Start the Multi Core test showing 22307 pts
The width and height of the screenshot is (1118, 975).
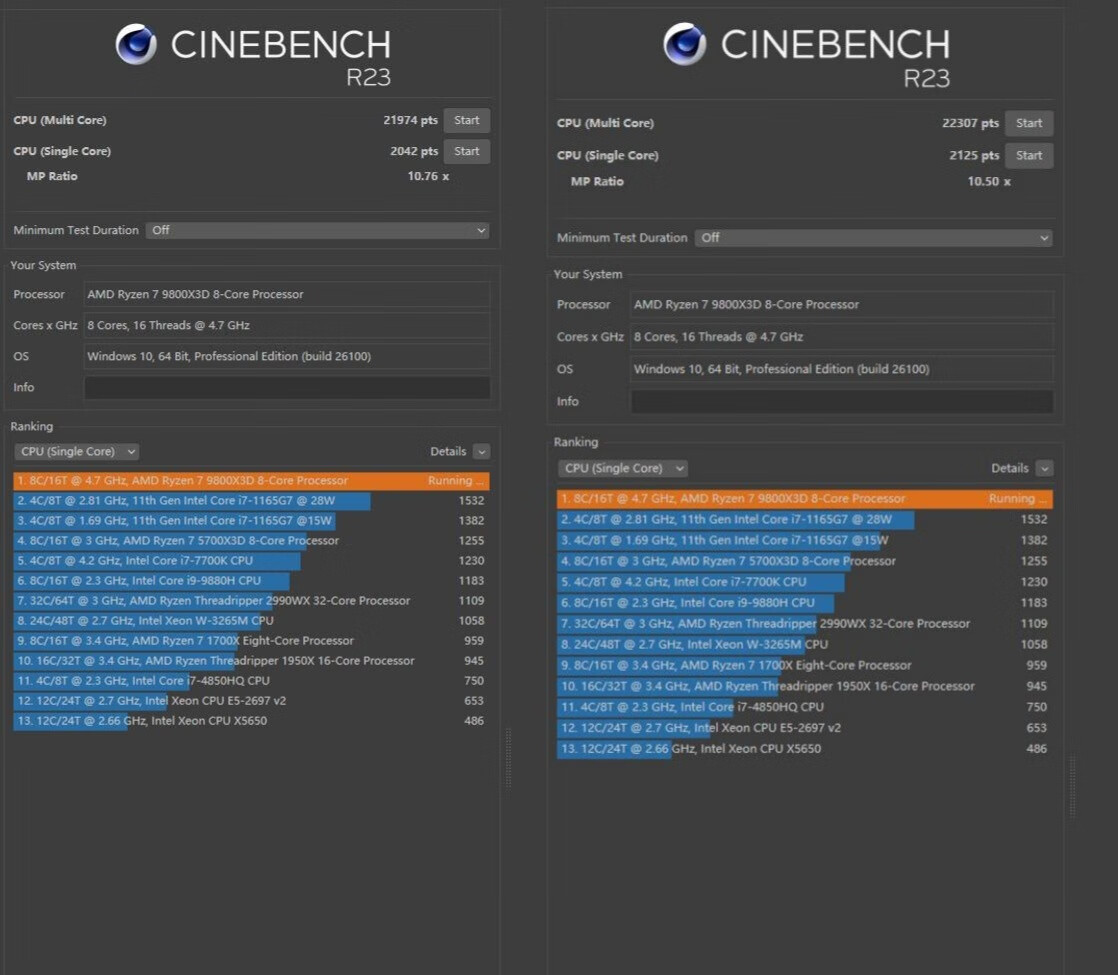click(x=1029, y=123)
